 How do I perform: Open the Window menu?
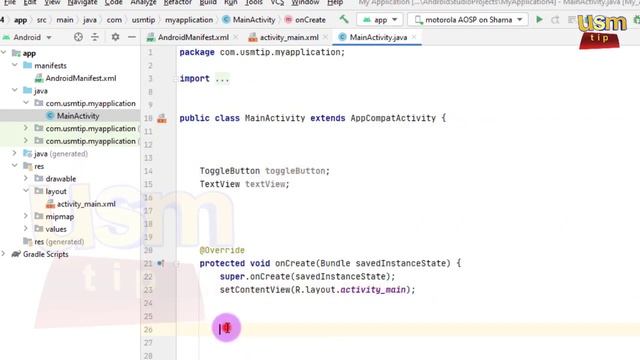pos(305,2)
